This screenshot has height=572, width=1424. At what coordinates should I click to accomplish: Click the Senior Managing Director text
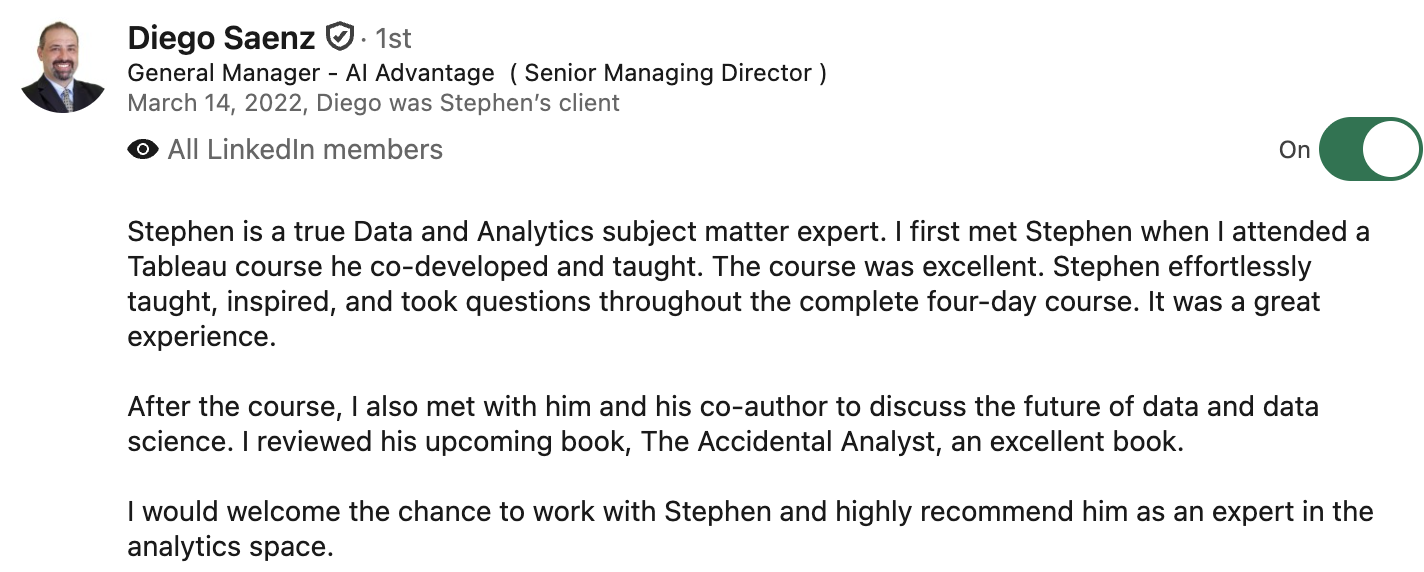coord(668,73)
